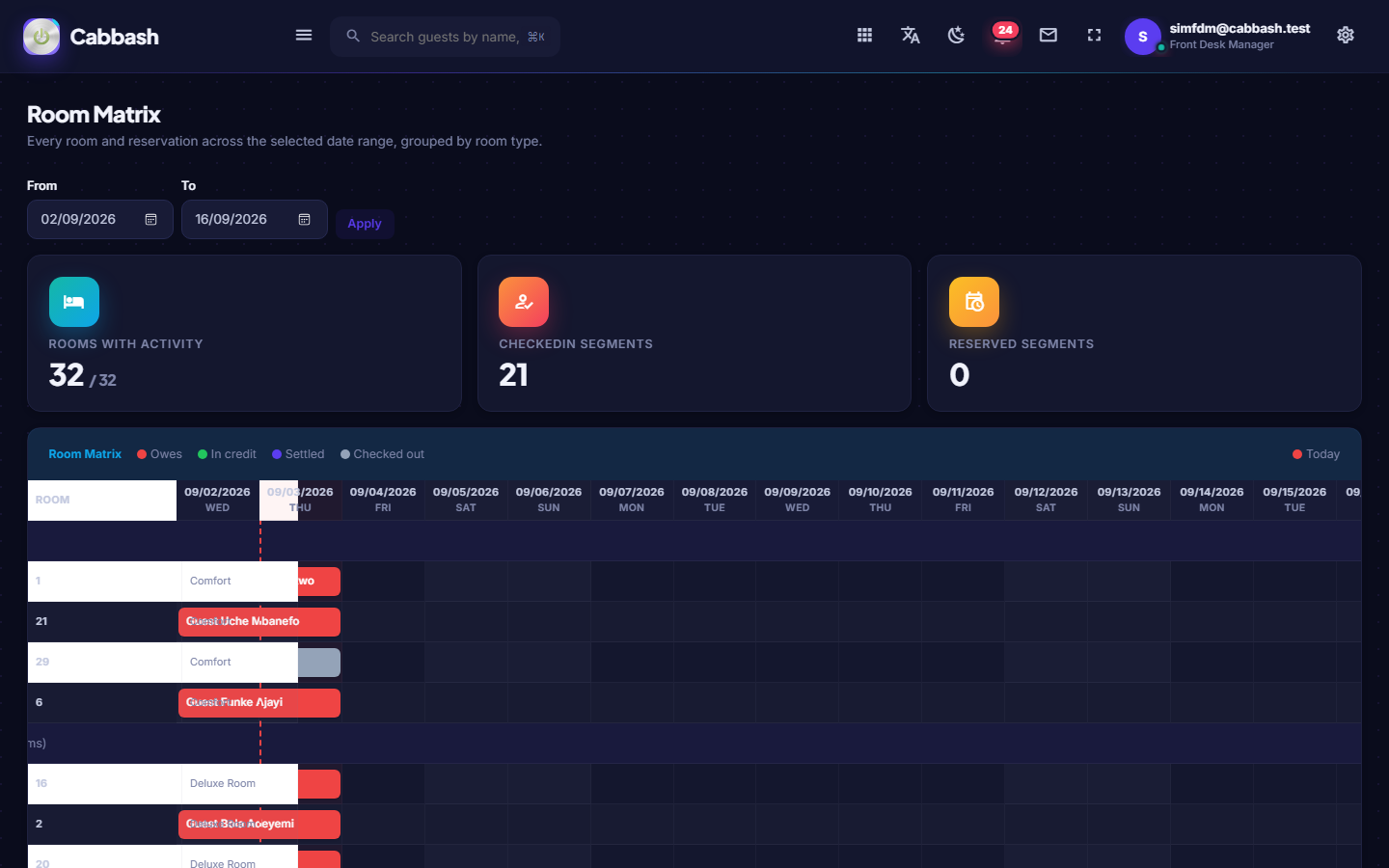Click the Reserved Segments calendar-clock icon
Image resolution: width=1389 pixels, height=868 pixels.
[x=974, y=302]
